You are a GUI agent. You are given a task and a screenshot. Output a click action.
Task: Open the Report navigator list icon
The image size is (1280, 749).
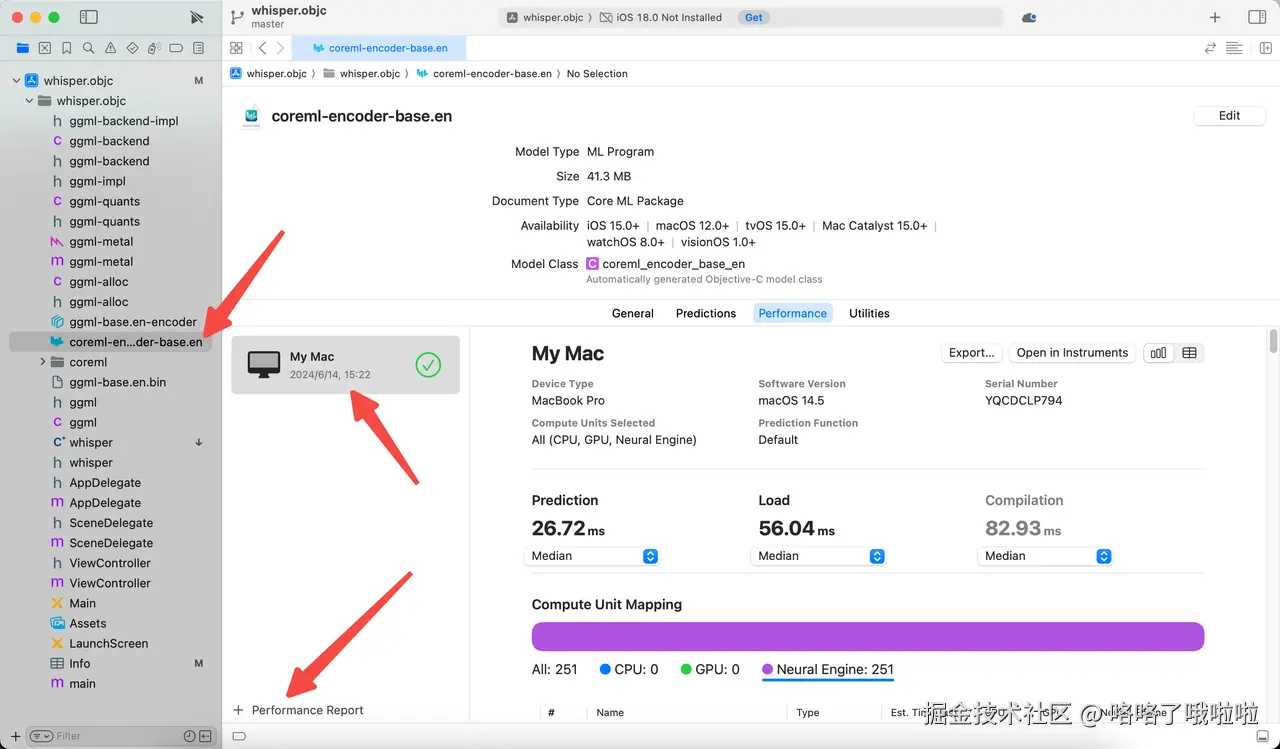coord(198,48)
